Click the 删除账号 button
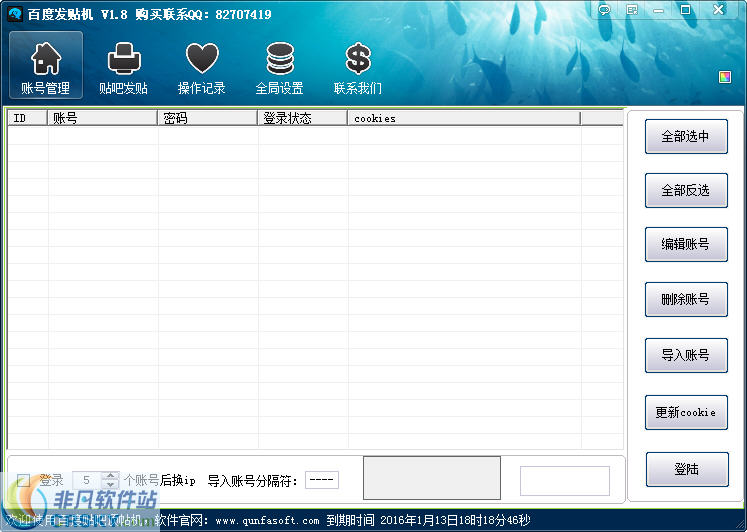Image resolution: width=747 pixels, height=532 pixels. coord(686,300)
